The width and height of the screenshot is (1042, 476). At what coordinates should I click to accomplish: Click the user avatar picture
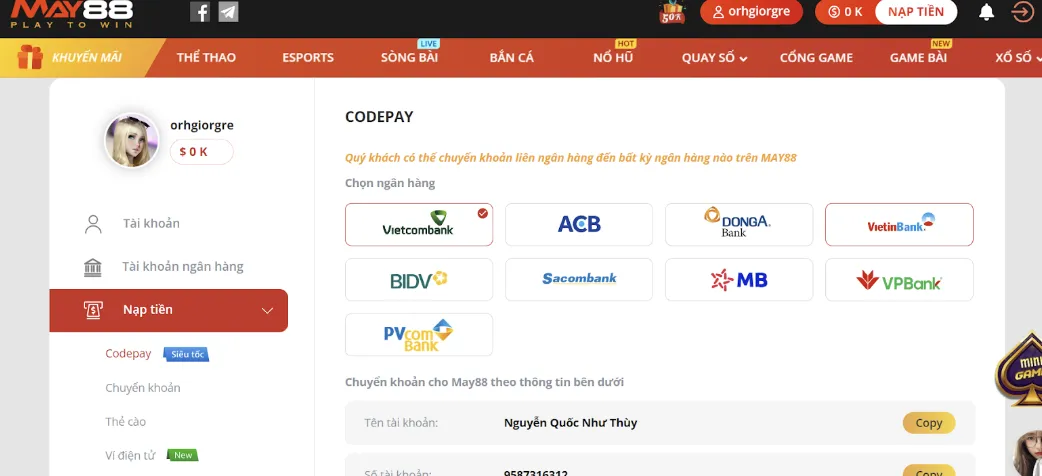pyautogui.click(x=132, y=140)
